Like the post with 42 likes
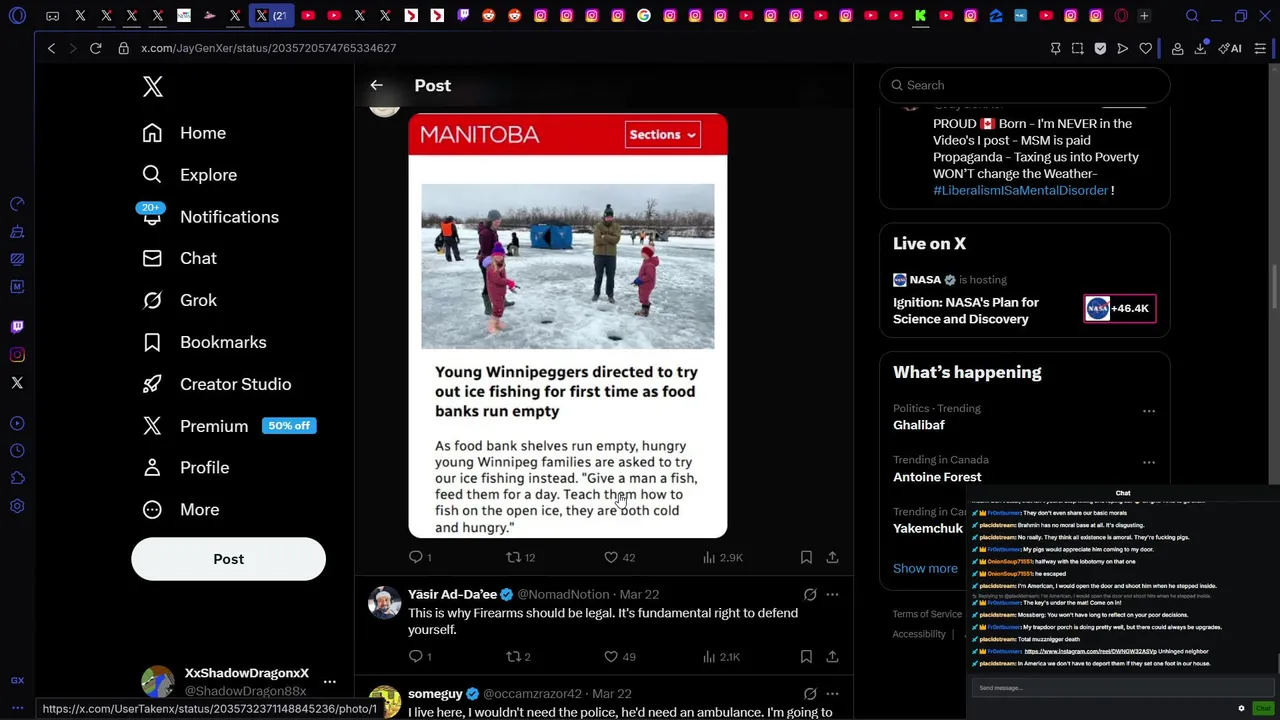 tap(619, 557)
